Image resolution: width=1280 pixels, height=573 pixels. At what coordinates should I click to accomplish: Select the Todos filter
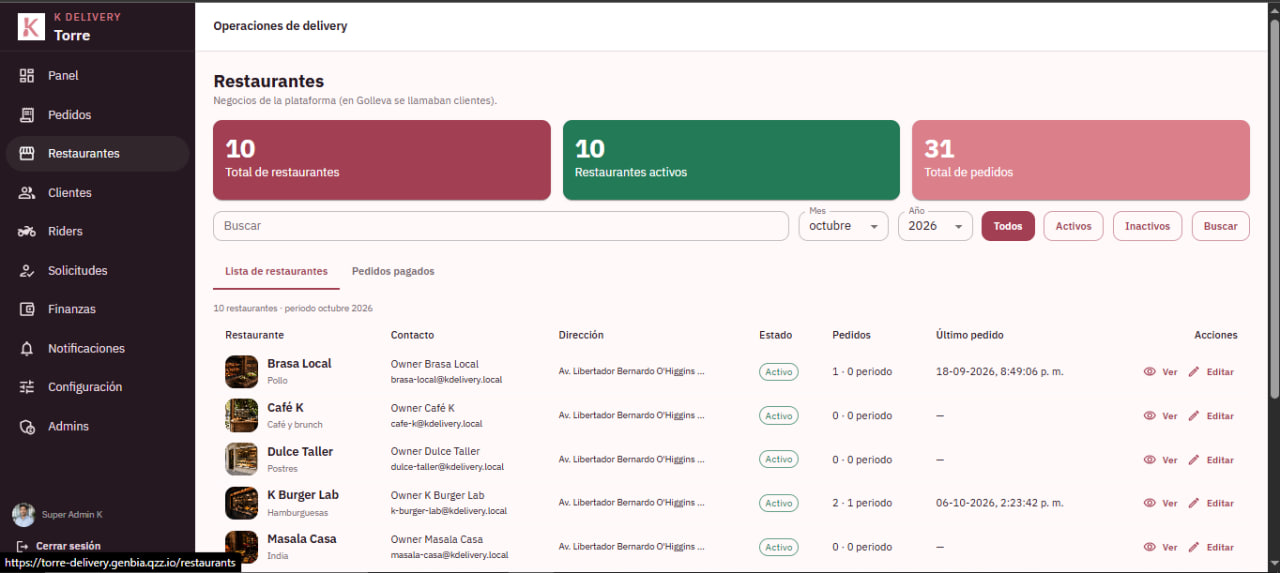[x=1008, y=226]
